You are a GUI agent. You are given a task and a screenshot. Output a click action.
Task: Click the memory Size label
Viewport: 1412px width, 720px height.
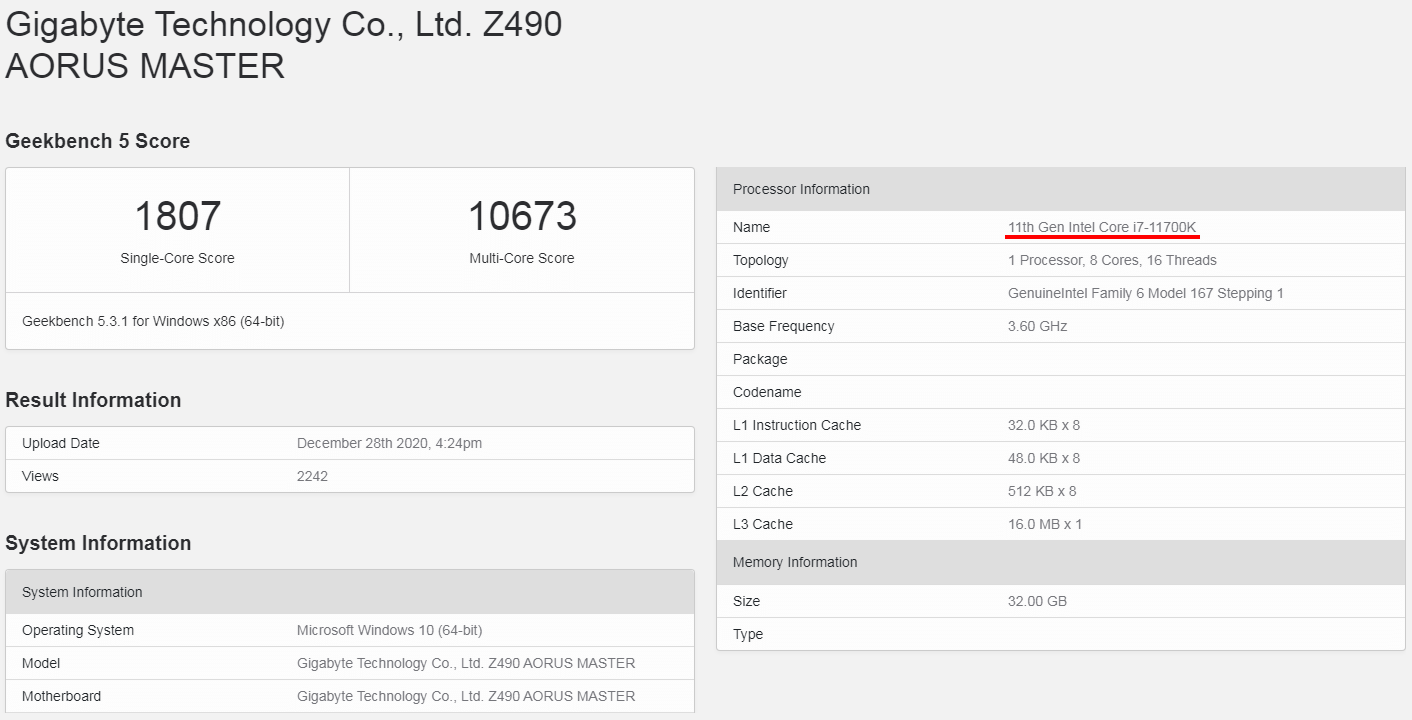746,601
